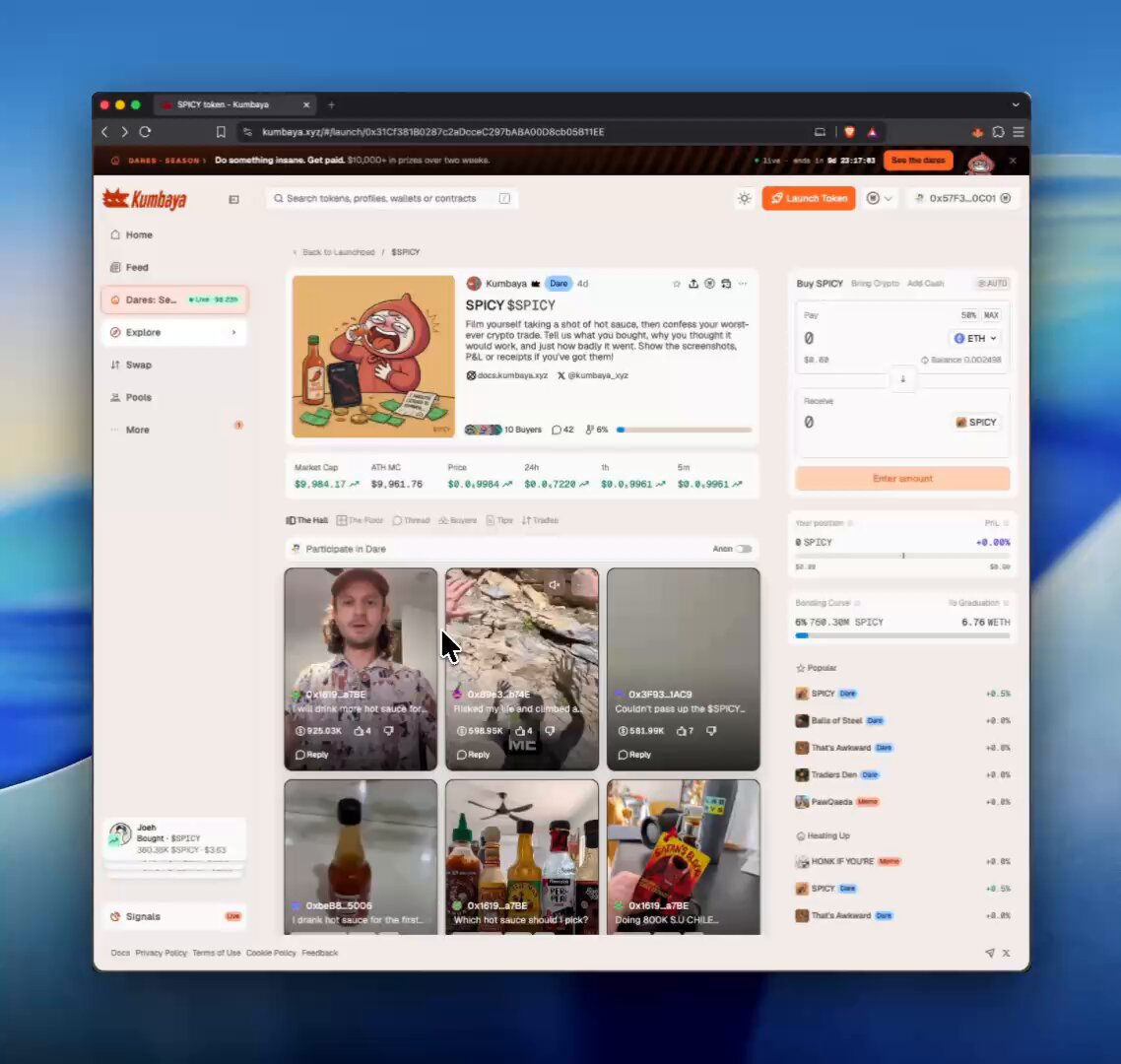The height and width of the screenshot is (1064, 1121).
Task: Toggle the Anon switch
Action: tap(744, 549)
